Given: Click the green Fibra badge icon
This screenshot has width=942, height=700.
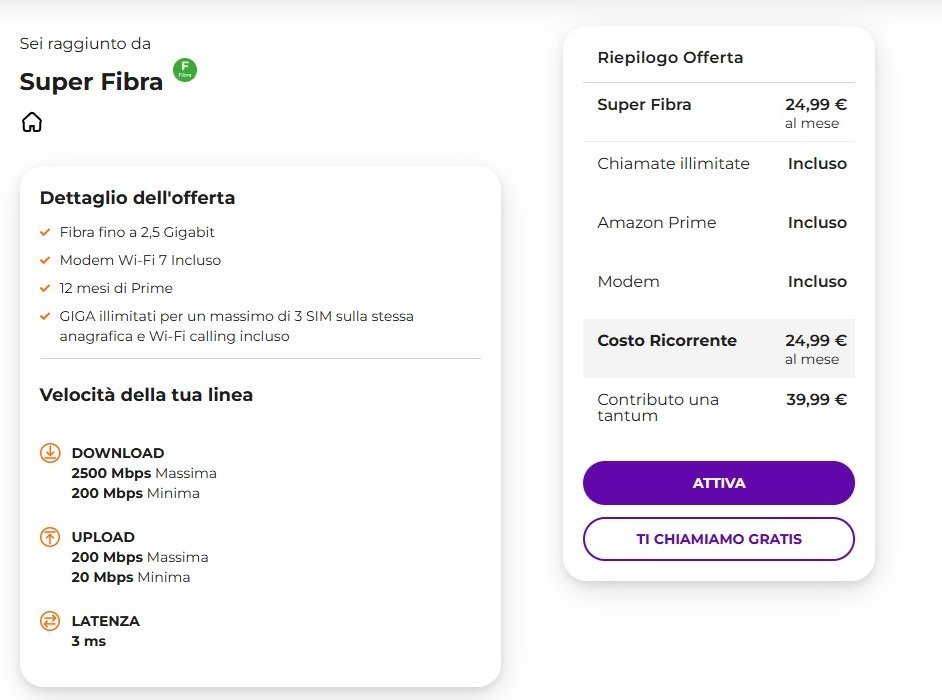Looking at the screenshot, I should tap(185, 70).
